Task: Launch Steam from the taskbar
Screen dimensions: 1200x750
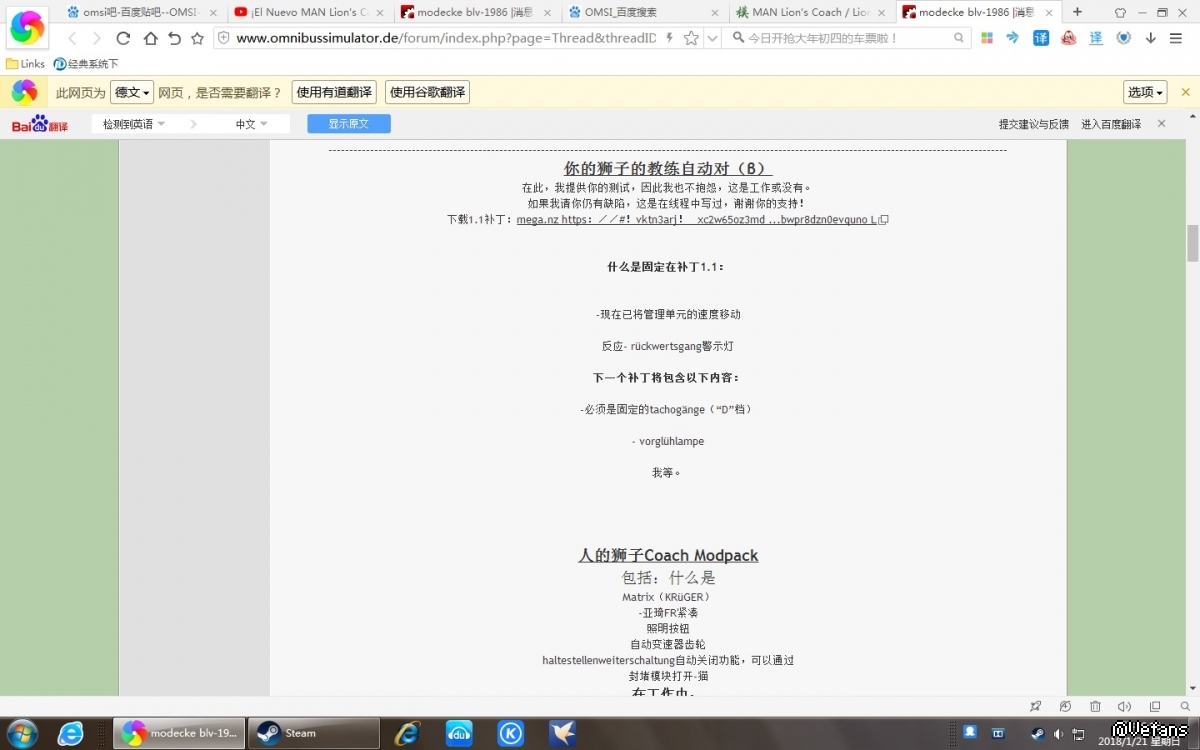Action: (x=313, y=733)
